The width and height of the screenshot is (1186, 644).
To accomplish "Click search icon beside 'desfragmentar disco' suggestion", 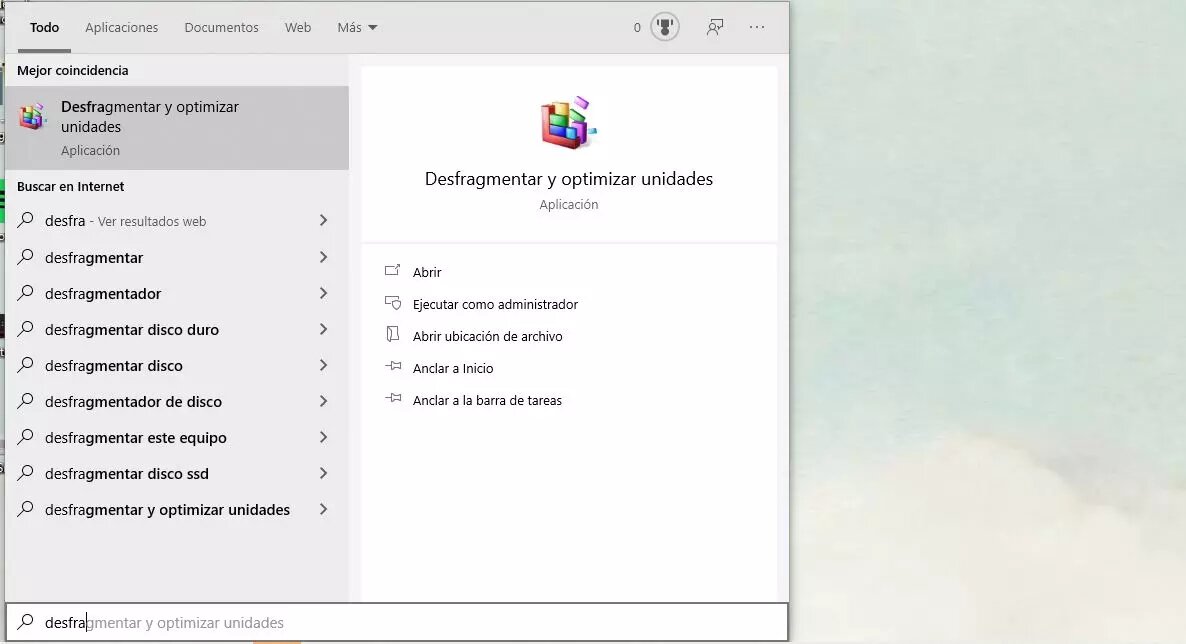I will pyautogui.click(x=25, y=365).
